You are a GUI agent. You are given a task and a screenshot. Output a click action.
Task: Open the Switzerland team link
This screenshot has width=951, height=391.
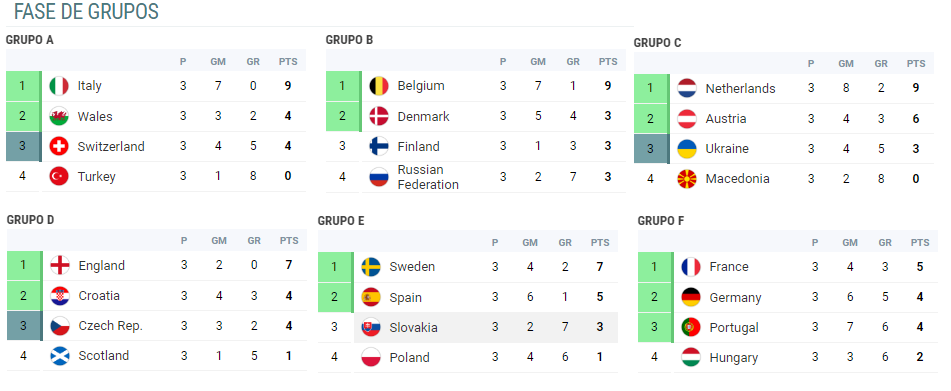coord(111,147)
